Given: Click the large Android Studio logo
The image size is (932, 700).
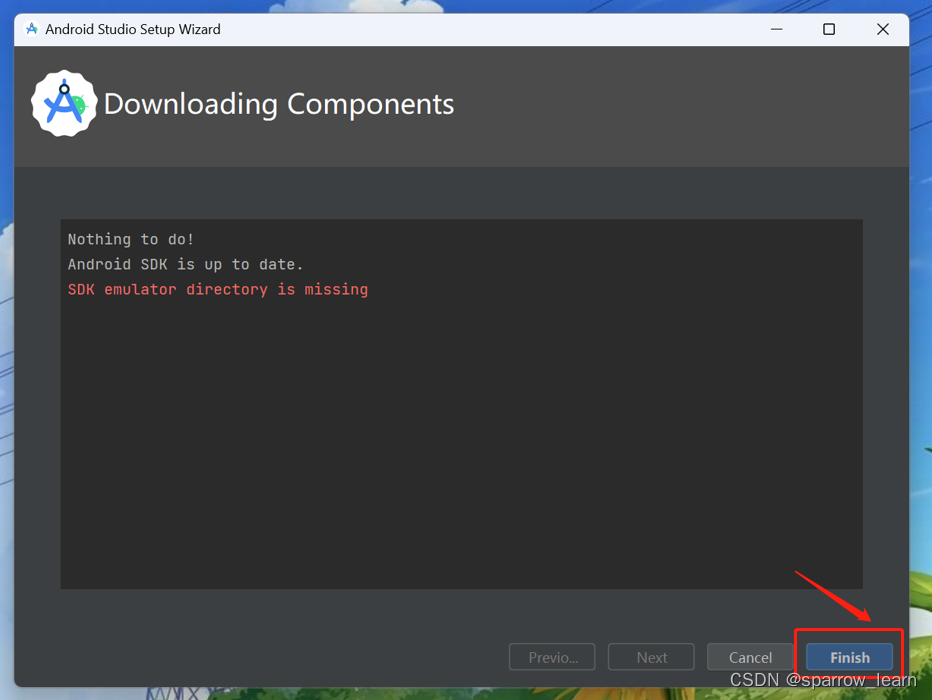Looking at the screenshot, I should pyautogui.click(x=64, y=103).
